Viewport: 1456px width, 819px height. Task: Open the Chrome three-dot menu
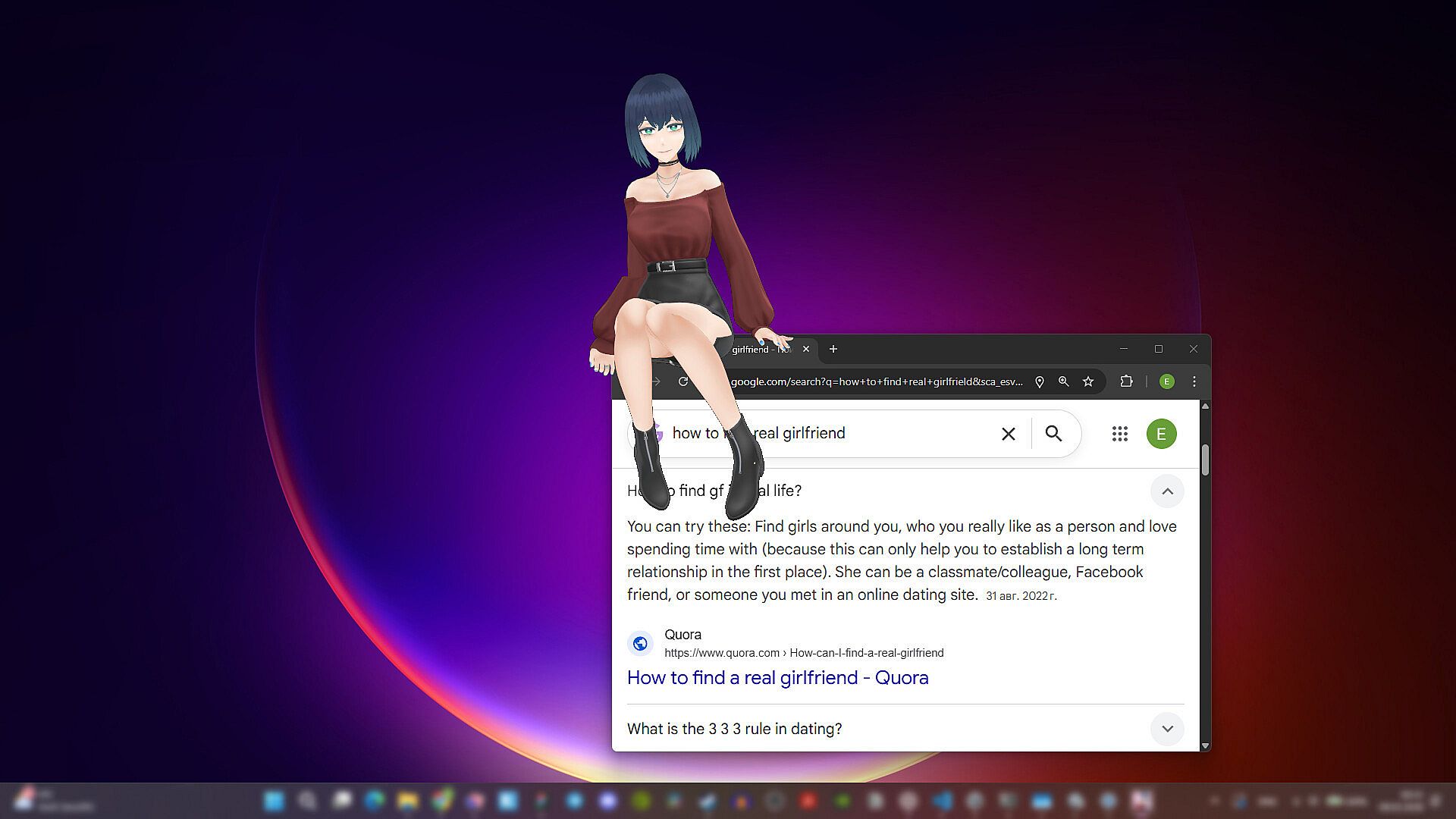click(x=1194, y=381)
